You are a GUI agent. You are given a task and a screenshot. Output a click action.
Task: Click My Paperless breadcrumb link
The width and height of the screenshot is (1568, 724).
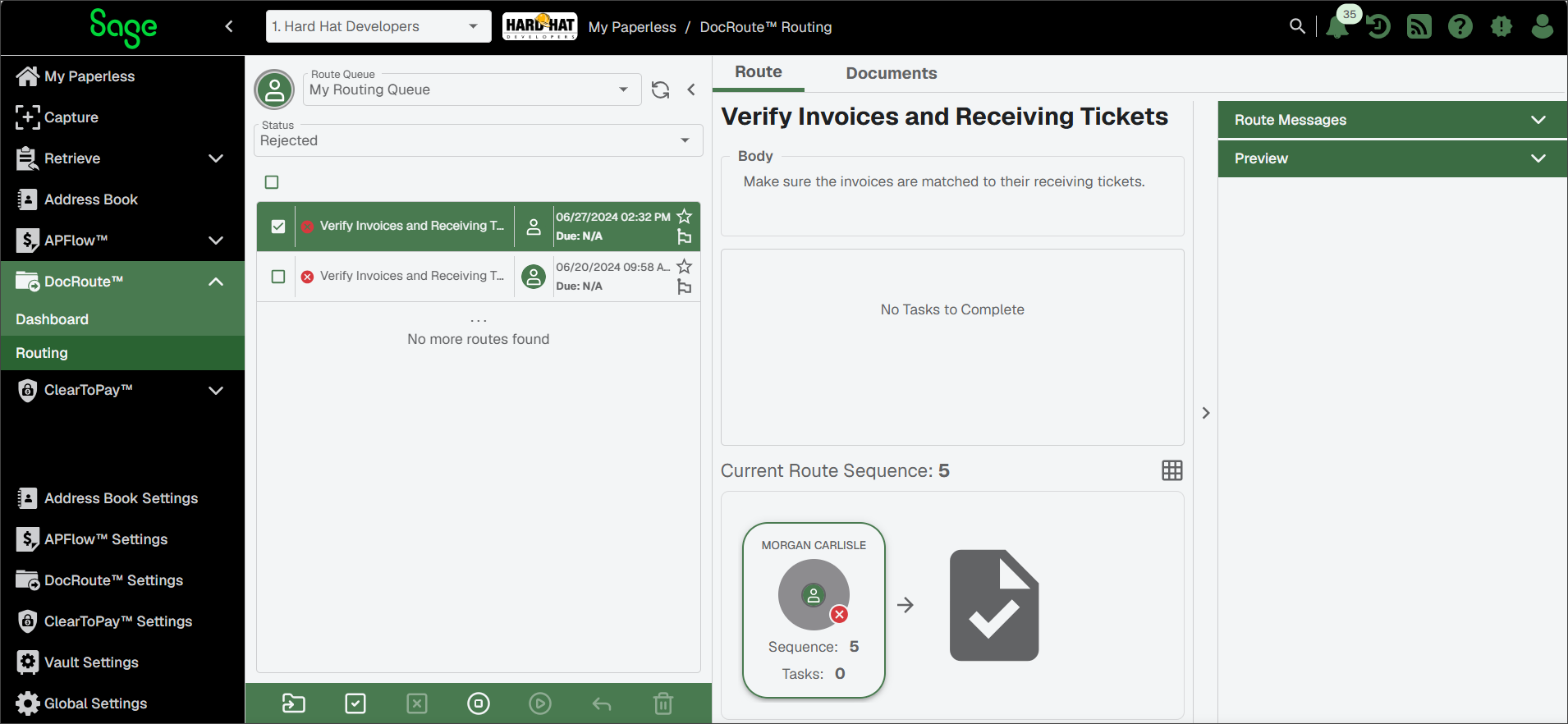[632, 27]
